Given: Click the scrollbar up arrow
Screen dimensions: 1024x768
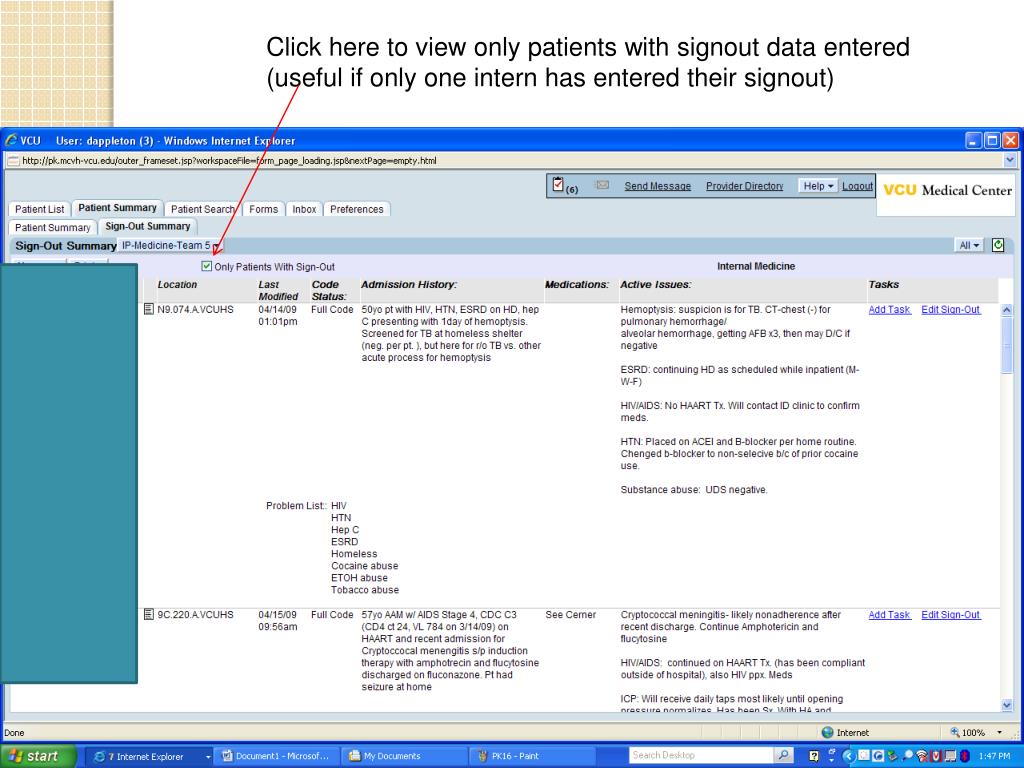Looking at the screenshot, I should click(1006, 310).
